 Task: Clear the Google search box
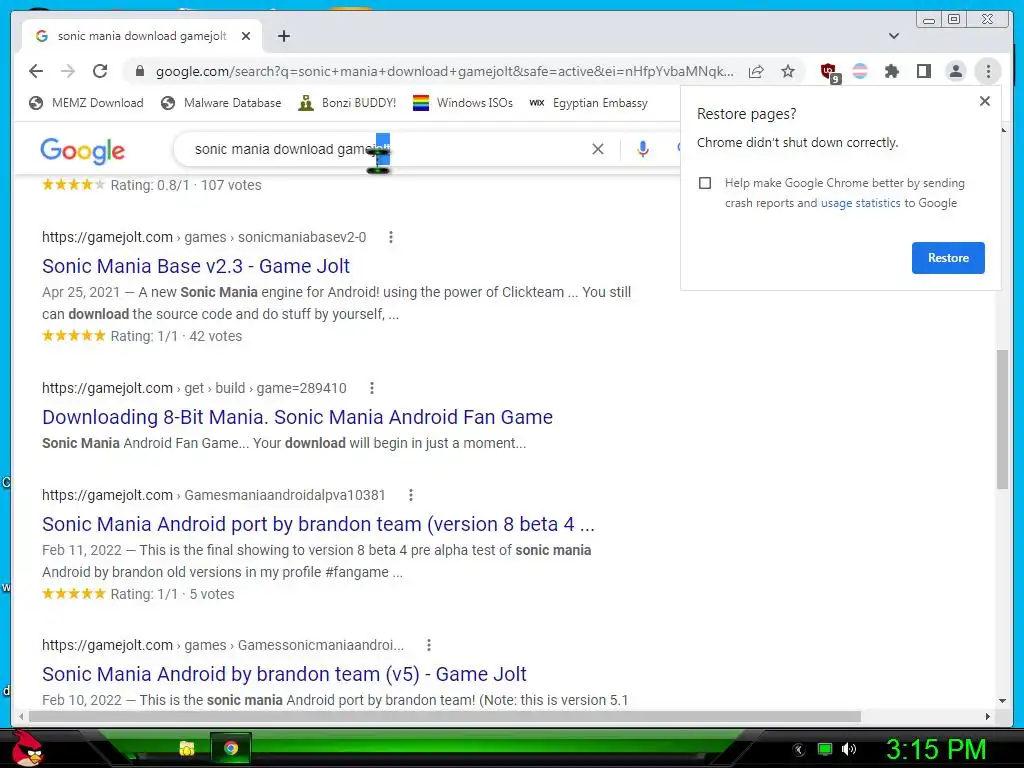coord(598,149)
